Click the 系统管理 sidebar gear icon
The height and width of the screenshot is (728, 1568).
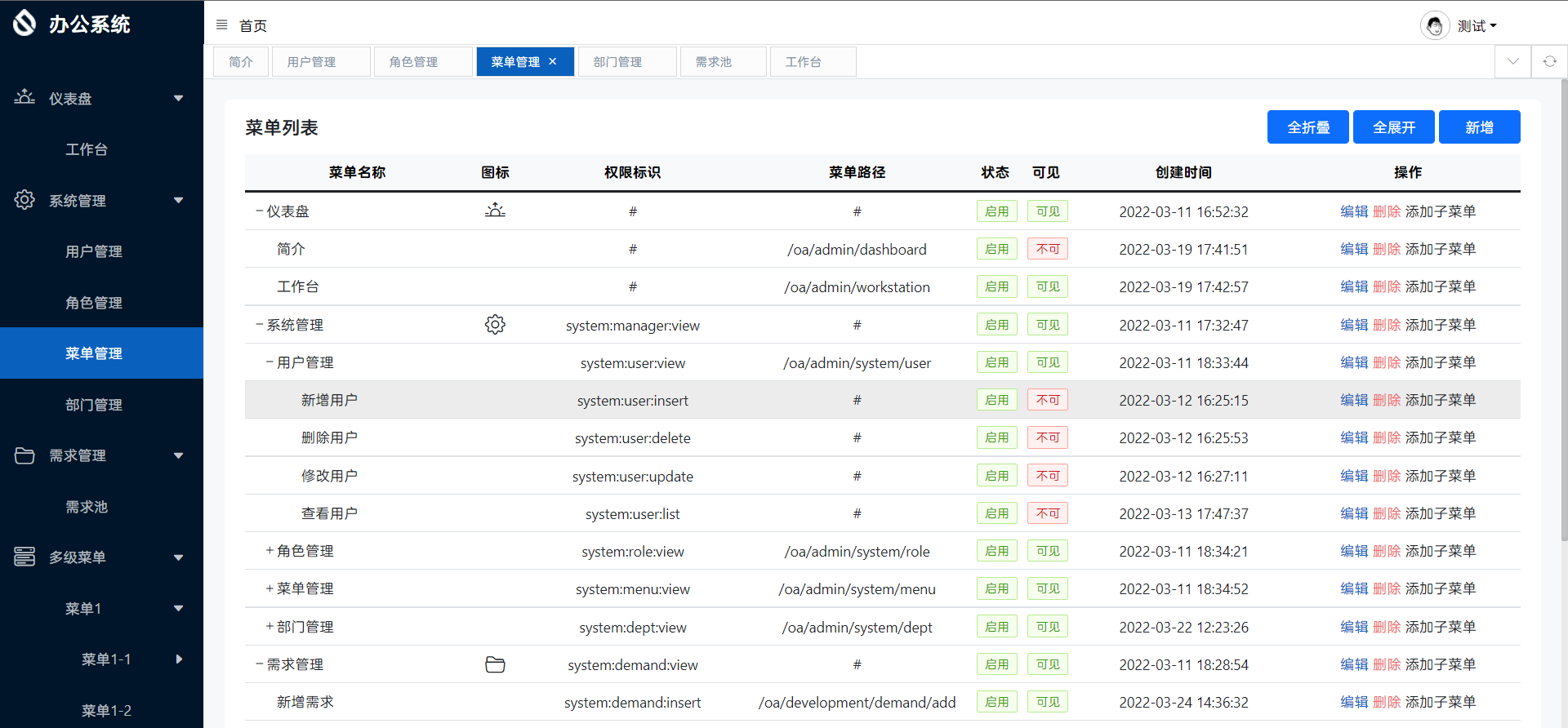[24, 200]
